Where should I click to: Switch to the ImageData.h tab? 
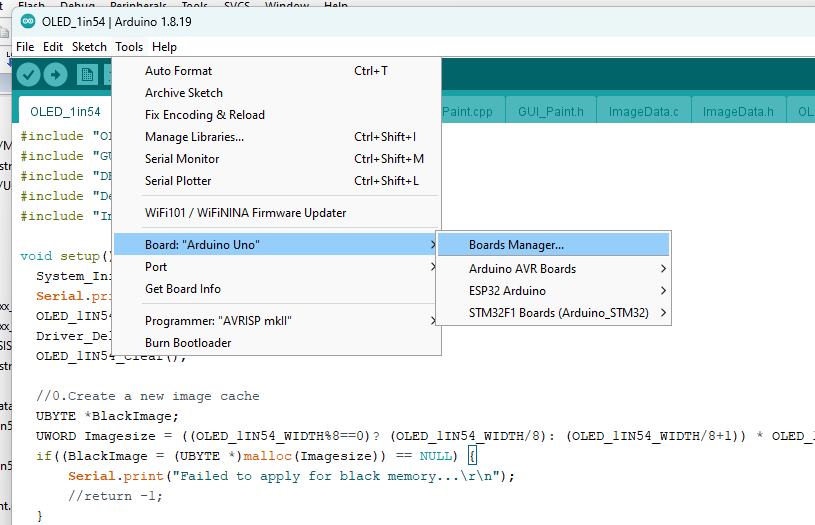[x=738, y=112]
